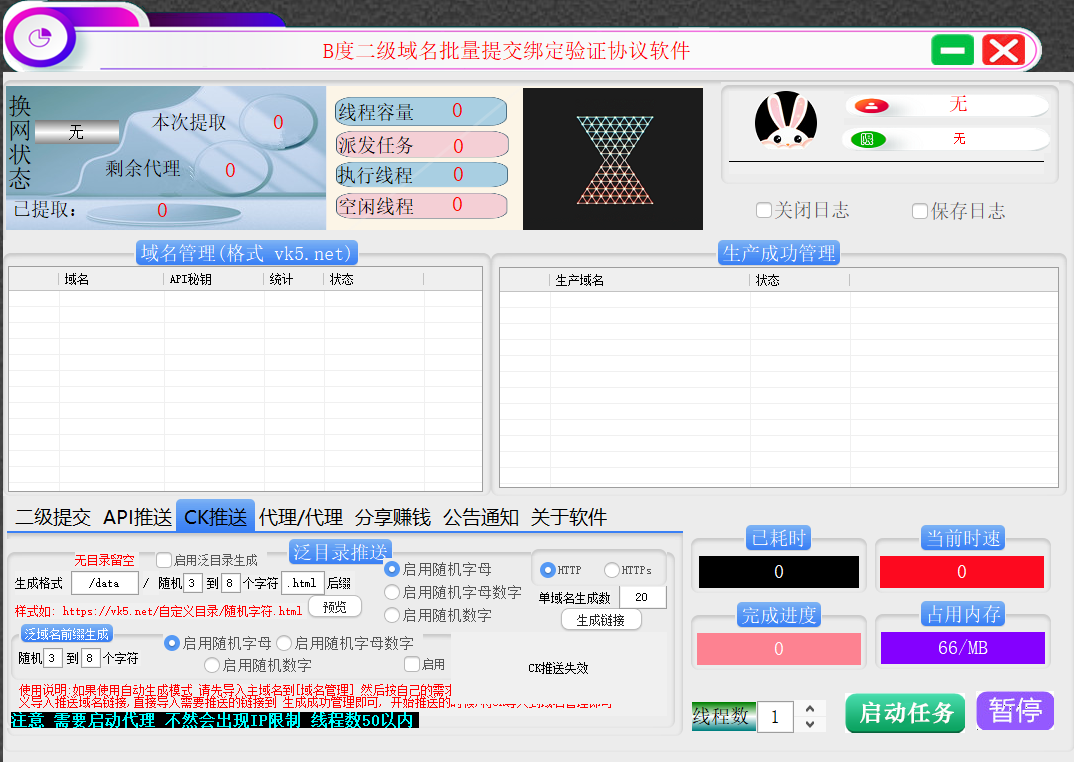Click the 生成链接 button
The height and width of the screenshot is (762, 1074).
[600, 620]
